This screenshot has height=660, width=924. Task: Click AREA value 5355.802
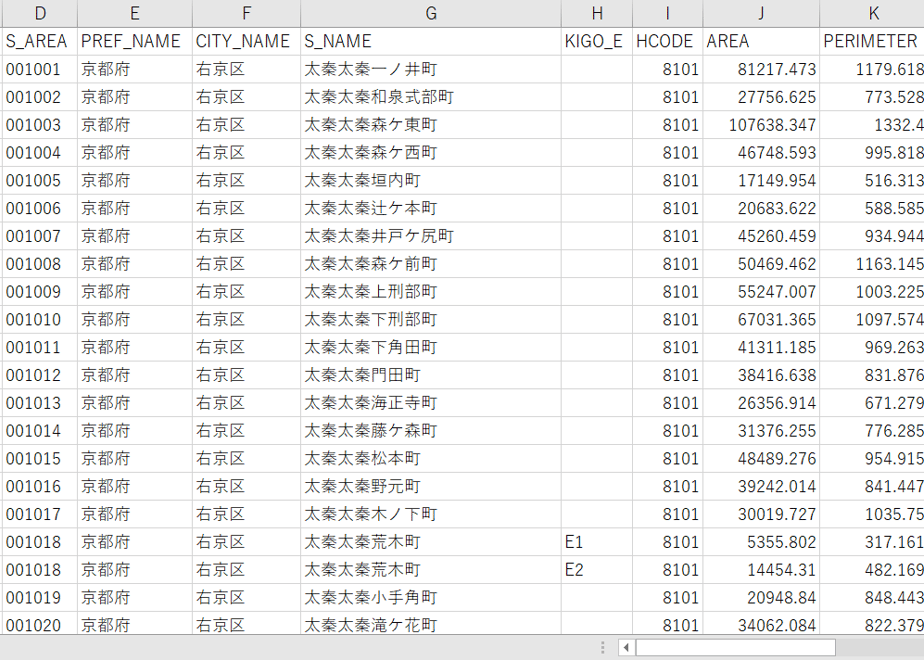761,542
